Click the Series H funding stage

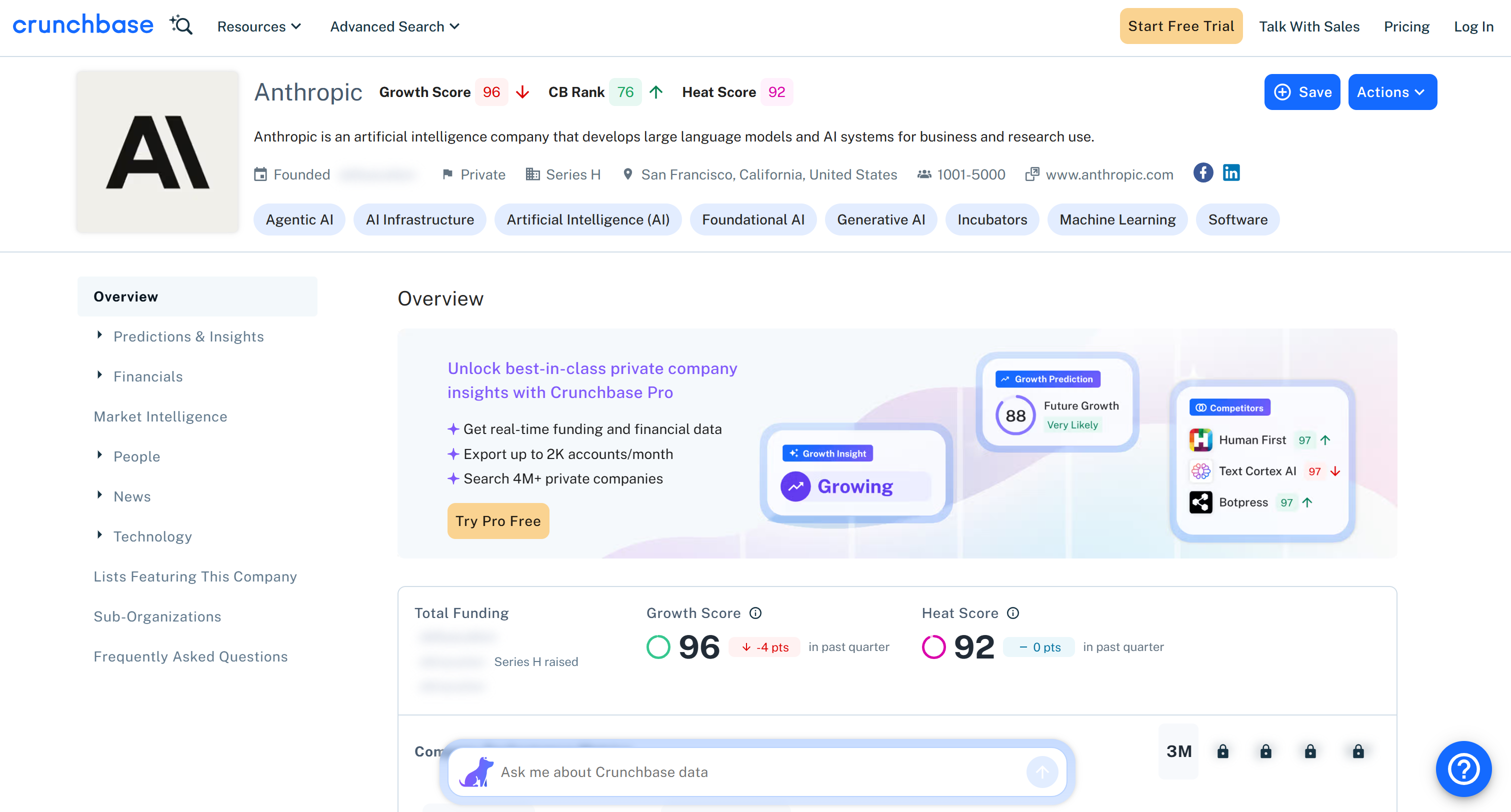pos(573,175)
